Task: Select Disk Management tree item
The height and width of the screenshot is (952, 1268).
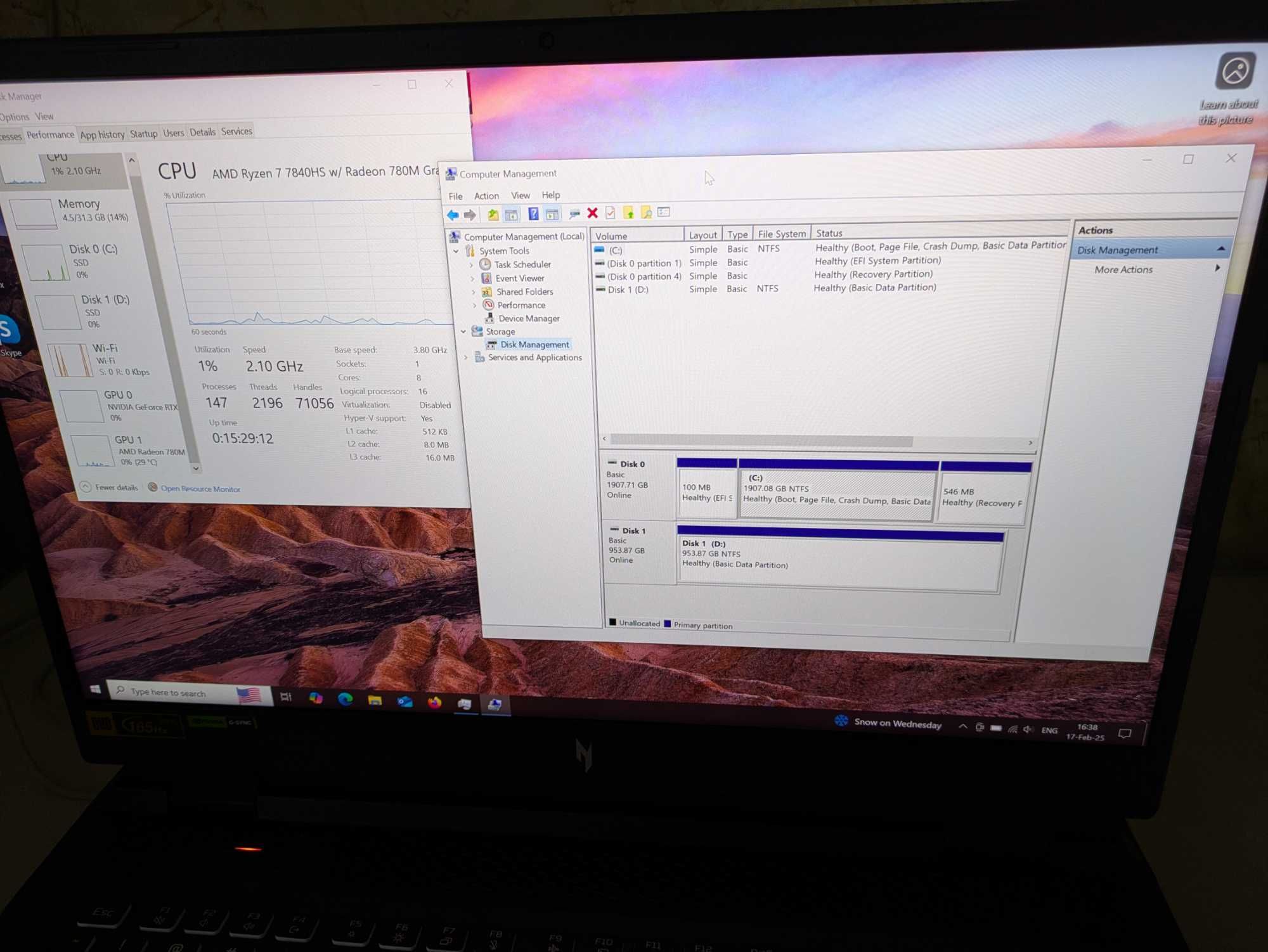Action: coord(534,344)
